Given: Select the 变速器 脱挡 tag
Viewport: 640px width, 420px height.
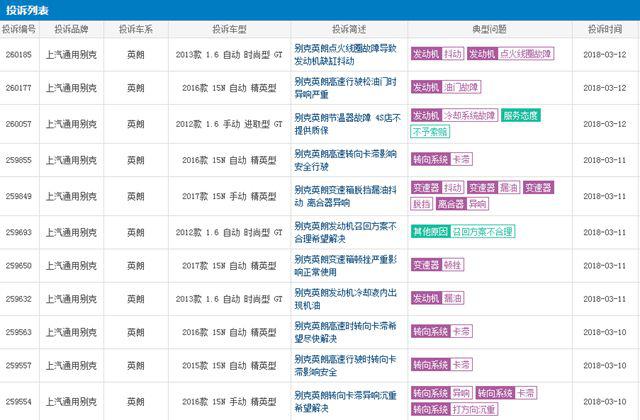Looking at the screenshot, I should click(421, 203).
